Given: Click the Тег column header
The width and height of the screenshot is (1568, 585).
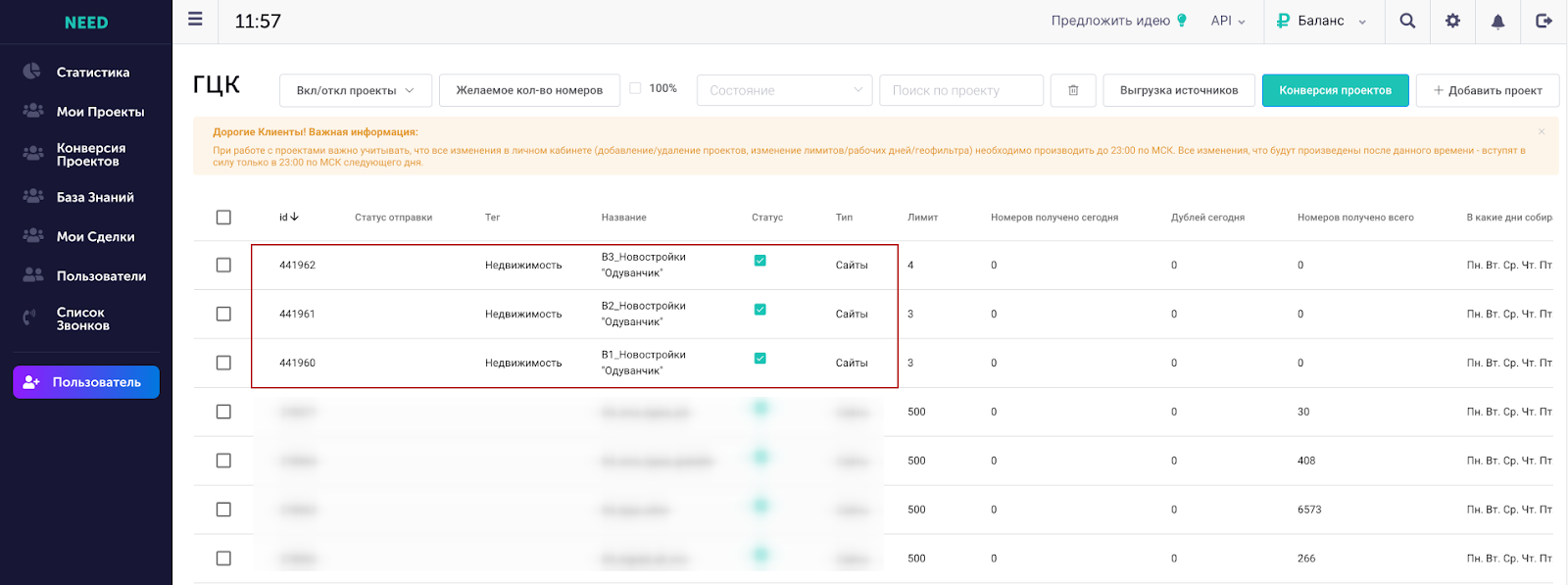Looking at the screenshot, I should (x=492, y=218).
